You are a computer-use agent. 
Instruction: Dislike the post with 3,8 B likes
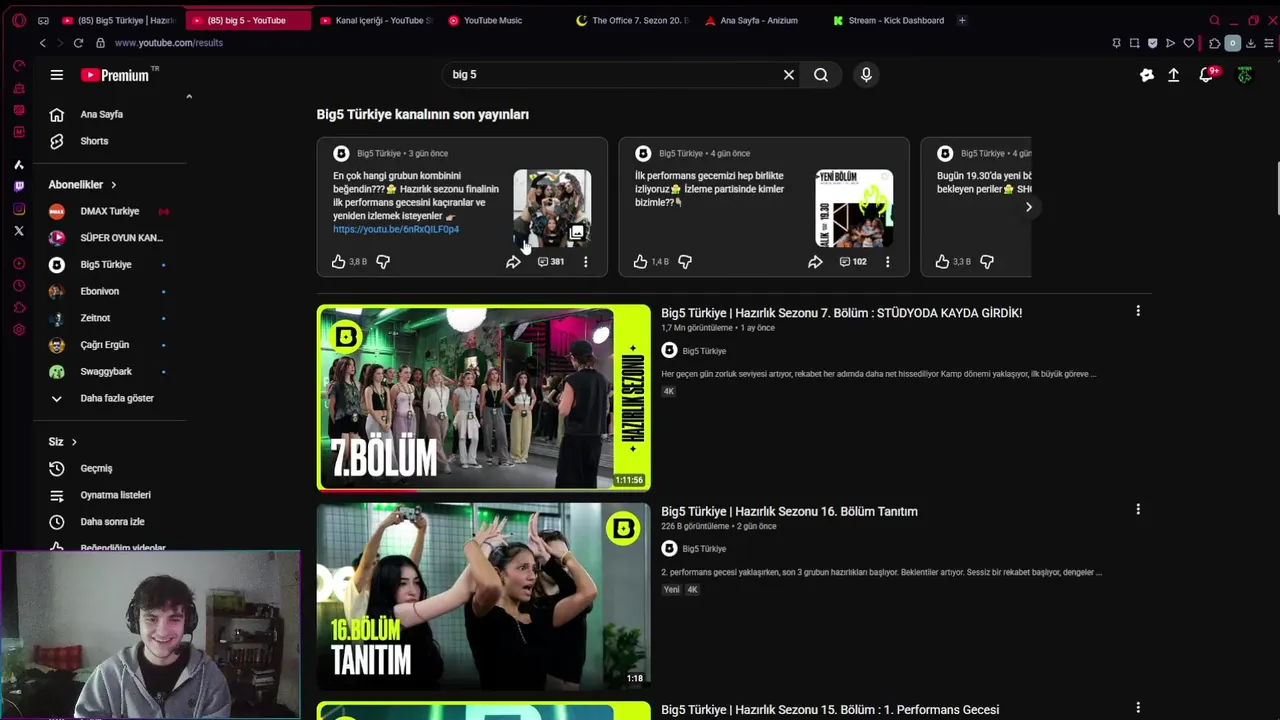click(x=383, y=262)
